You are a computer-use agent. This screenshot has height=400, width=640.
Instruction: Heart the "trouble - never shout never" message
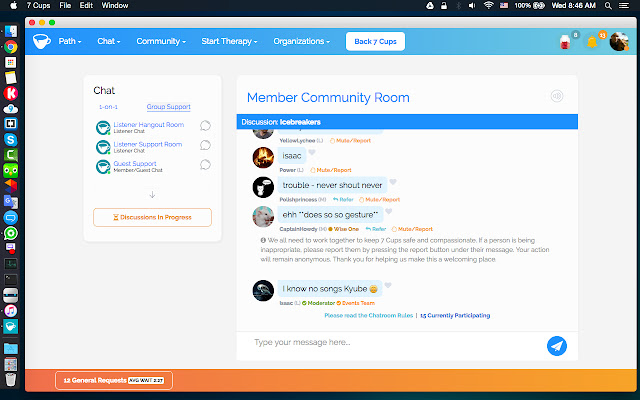pyautogui.click(x=393, y=182)
